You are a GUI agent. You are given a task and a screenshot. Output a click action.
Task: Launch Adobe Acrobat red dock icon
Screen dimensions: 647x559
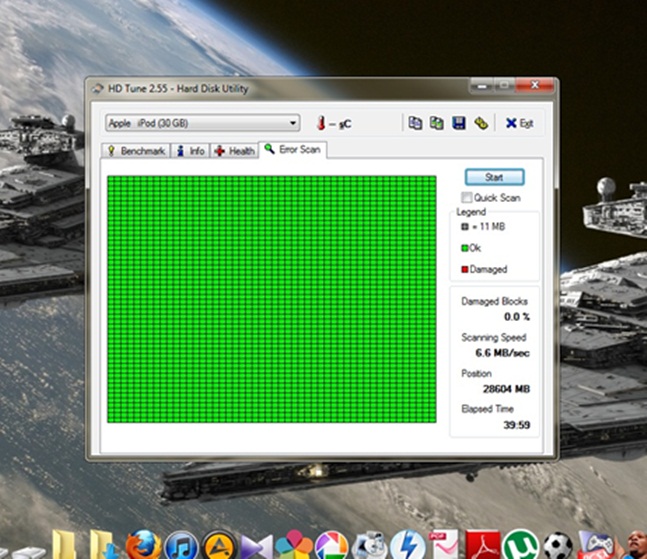coord(481,545)
